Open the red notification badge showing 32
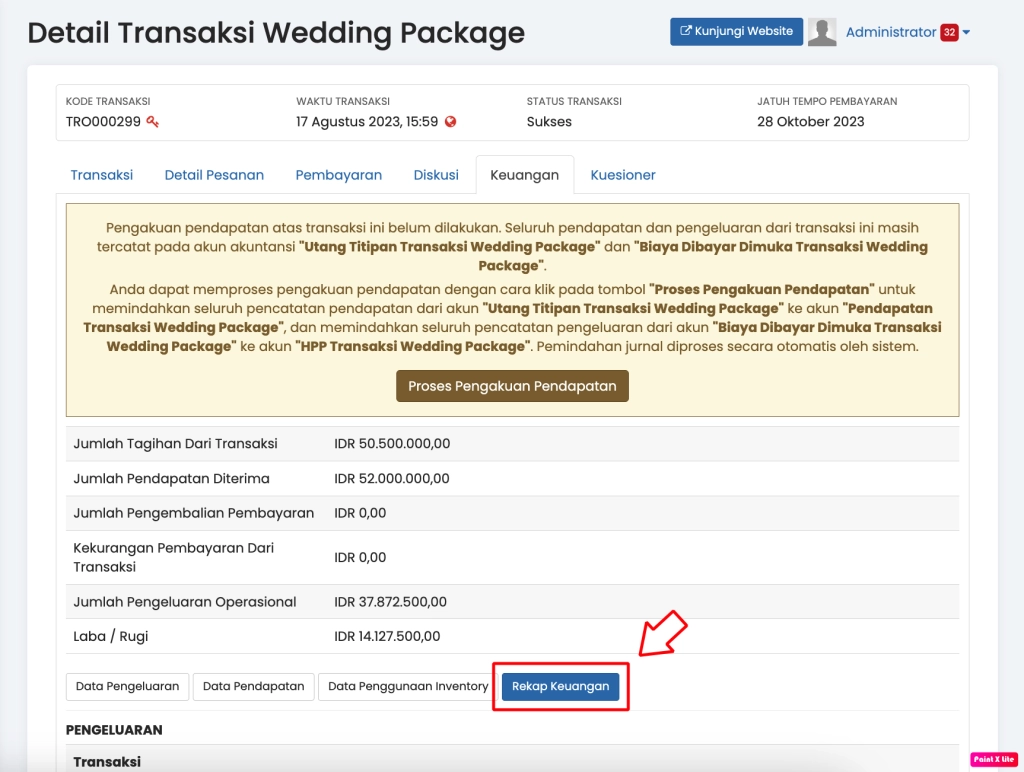This screenshot has width=1024, height=772. coord(949,32)
